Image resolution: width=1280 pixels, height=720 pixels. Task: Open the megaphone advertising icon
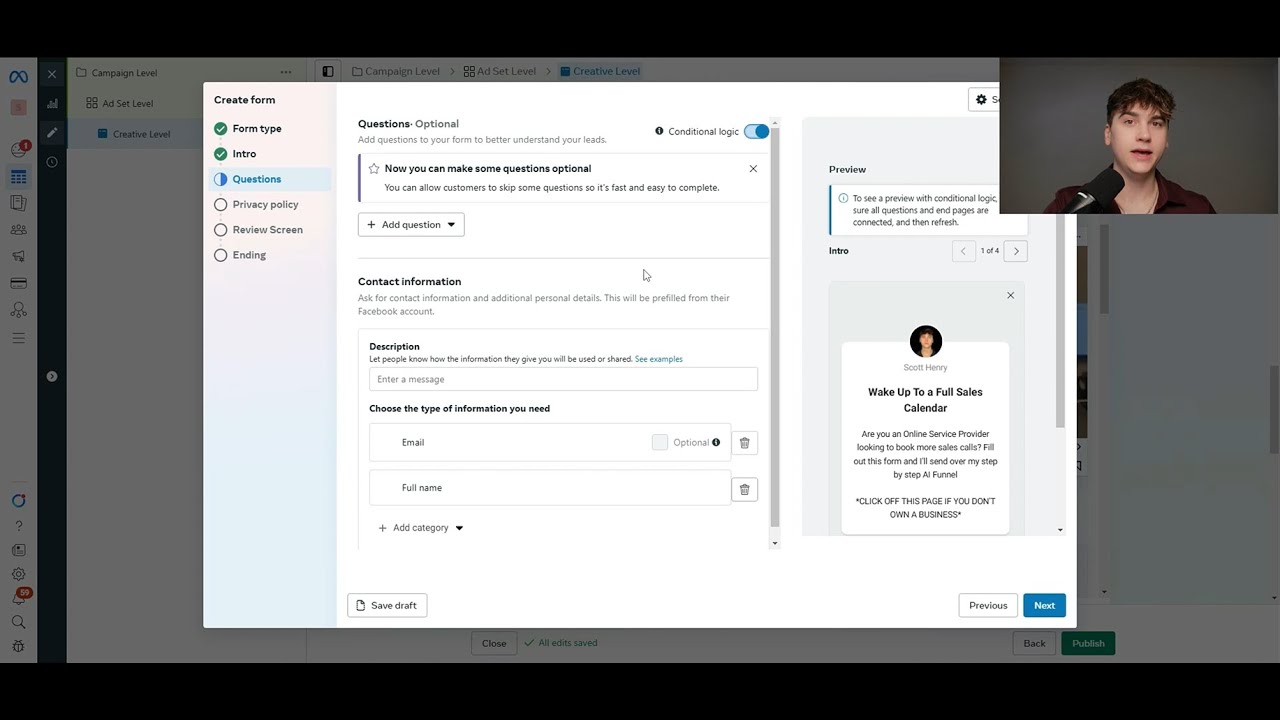[18, 256]
